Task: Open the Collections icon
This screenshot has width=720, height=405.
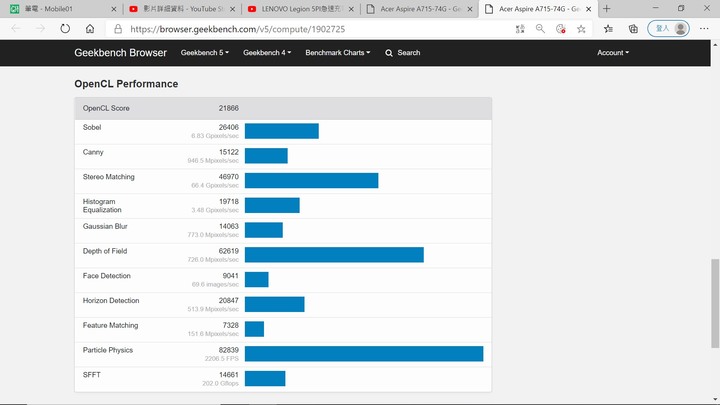Action: [633, 29]
